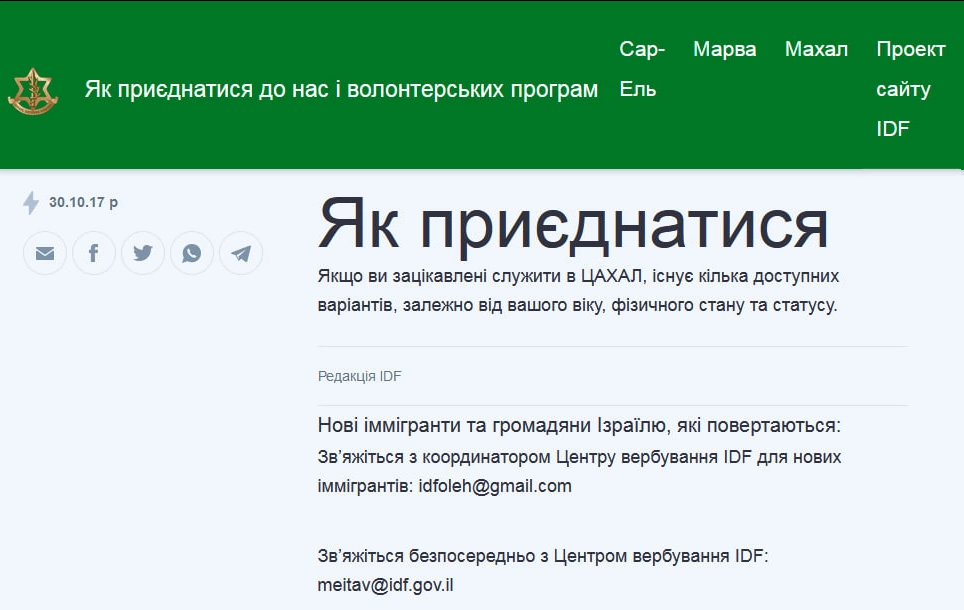Click the 'Редакція IDF' author label
This screenshot has height=610, width=964.
(360, 376)
